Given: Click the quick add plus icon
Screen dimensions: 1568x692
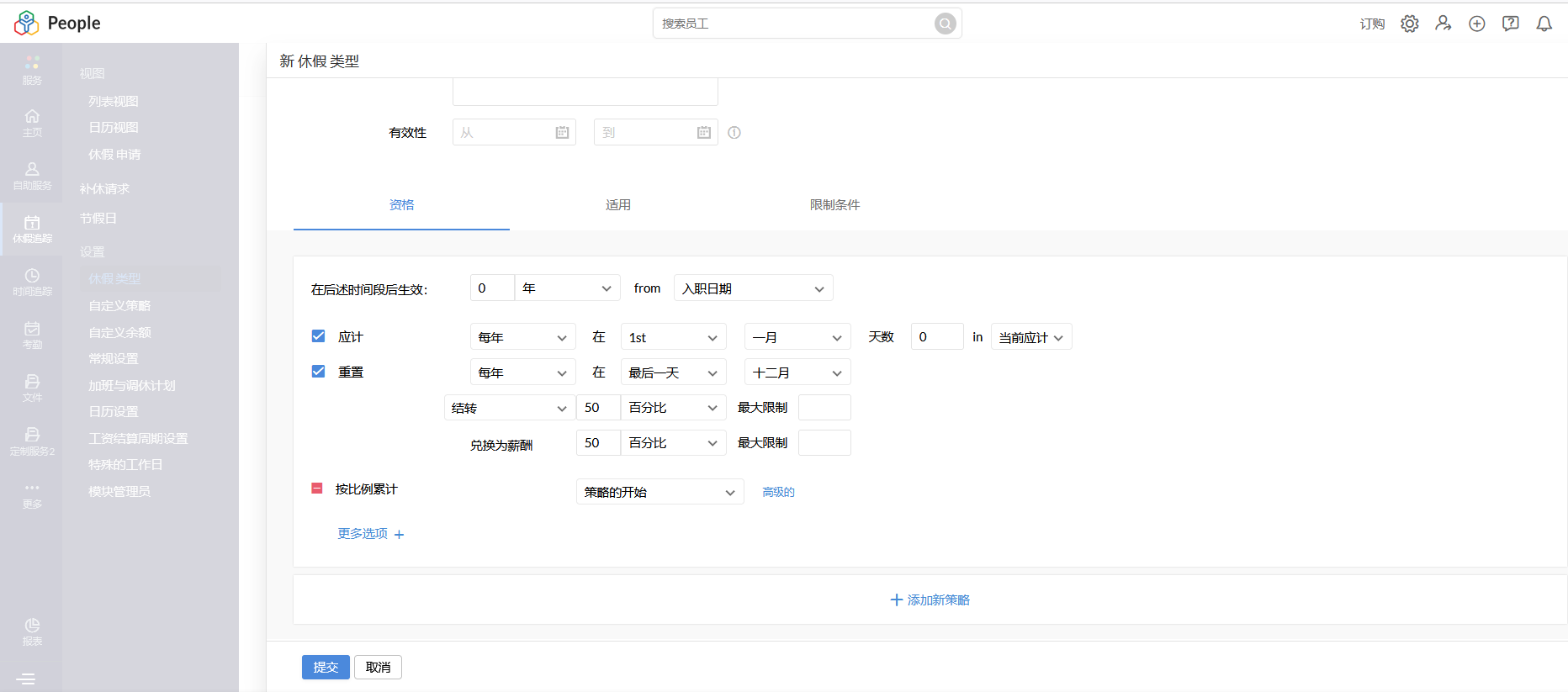Looking at the screenshot, I should (x=1476, y=24).
